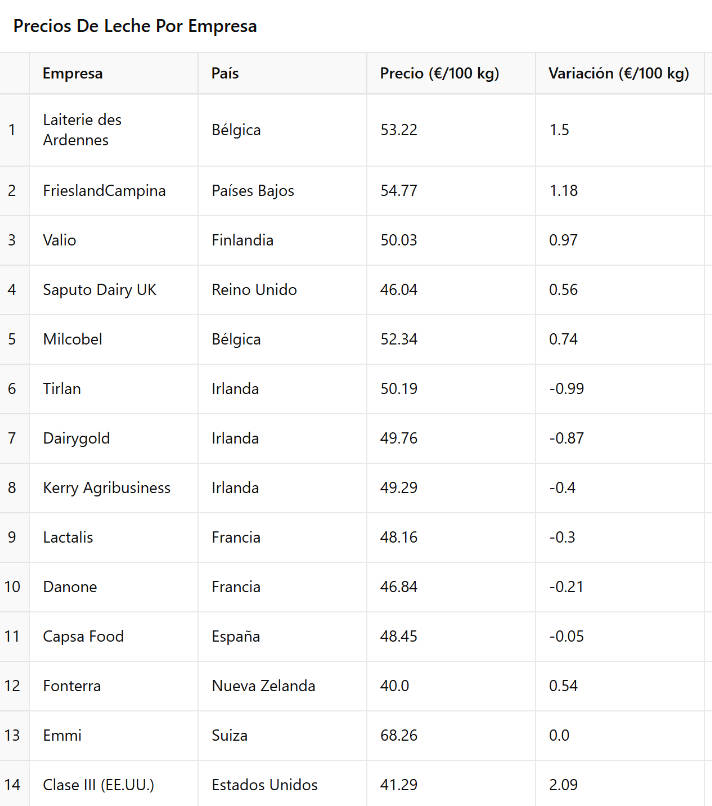Viewport: 712px width, 806px height.
Task: Click the Empresa column header
Action: coord(114,73)
